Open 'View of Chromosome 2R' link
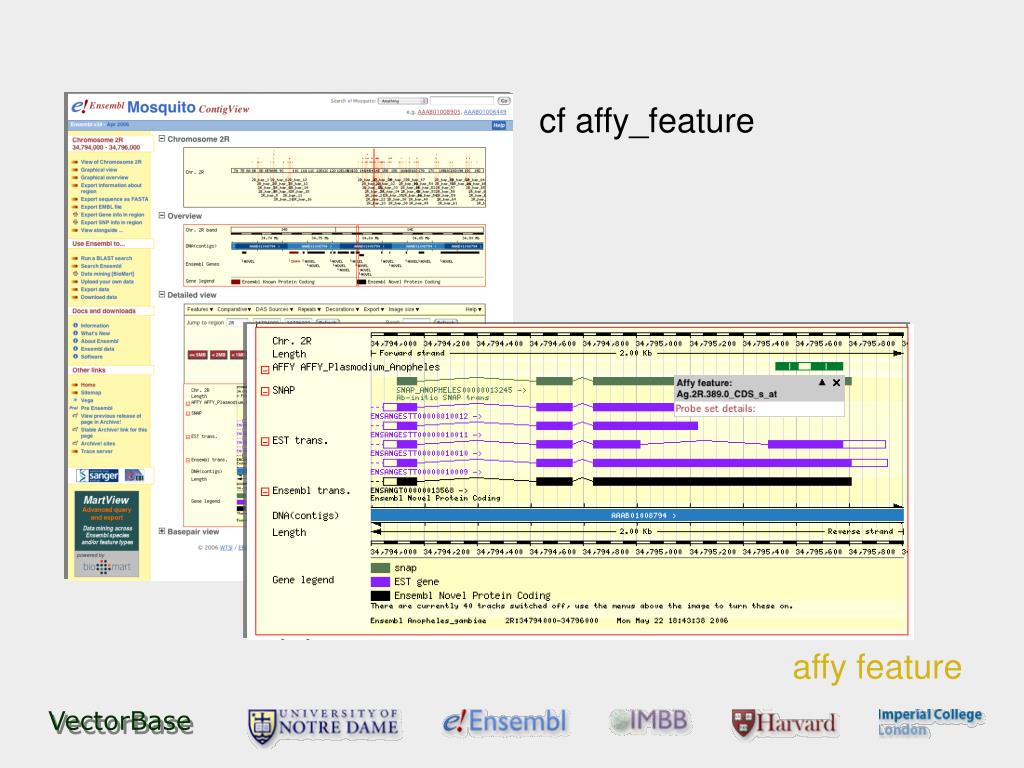This screenshot has width=1024, height=768. (x=111, y=162)
